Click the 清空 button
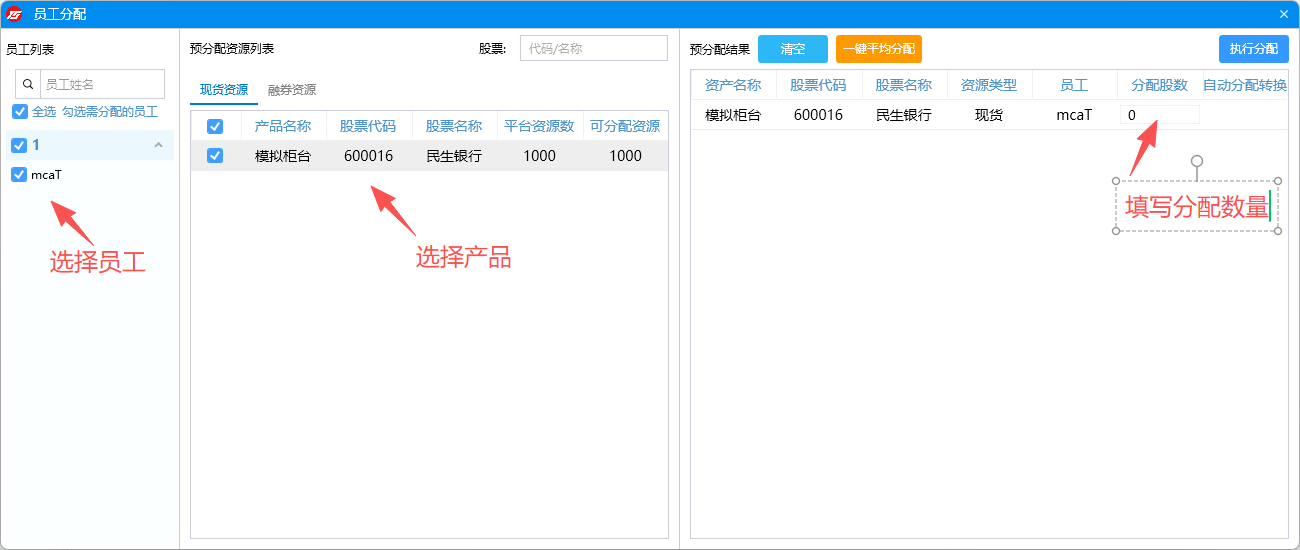Screen dimensions: 1300x550 (x=793, y=49)
